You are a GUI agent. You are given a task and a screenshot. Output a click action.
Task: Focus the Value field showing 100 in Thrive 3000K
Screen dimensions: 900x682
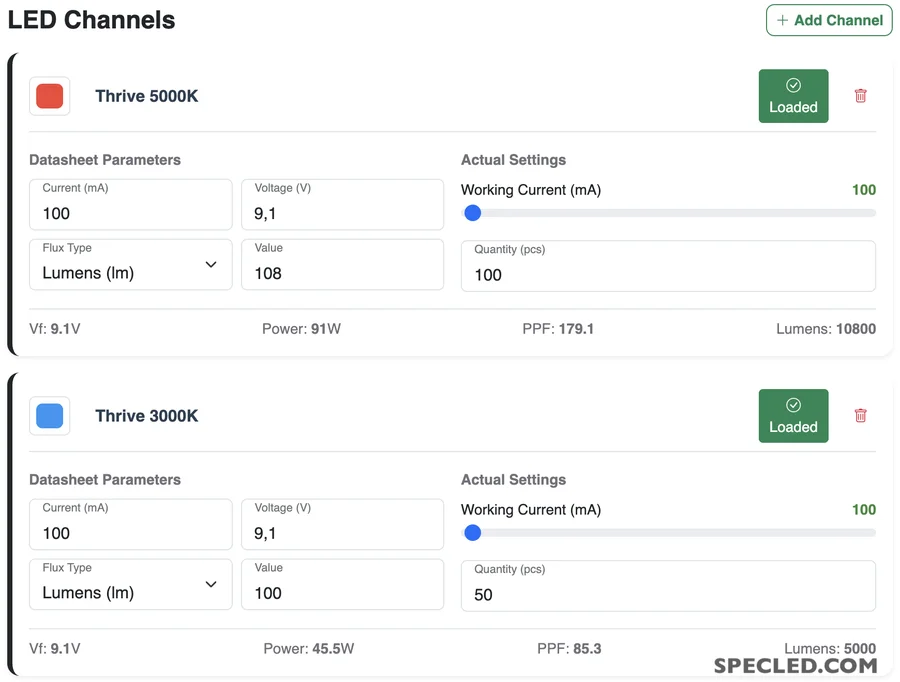(343, 584)
